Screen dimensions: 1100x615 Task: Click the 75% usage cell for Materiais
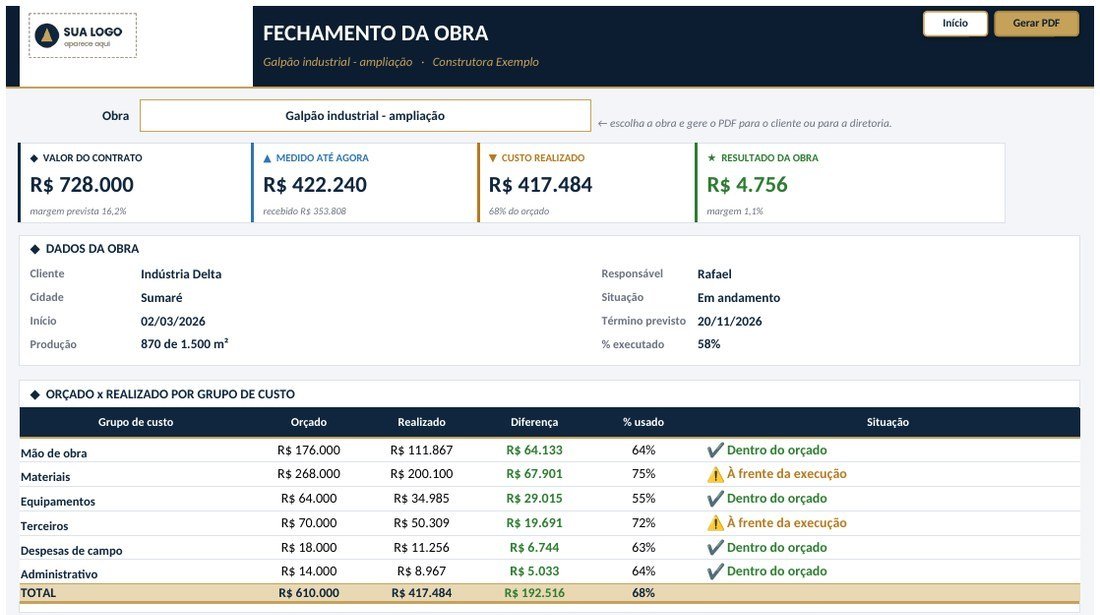coord(643,474)
